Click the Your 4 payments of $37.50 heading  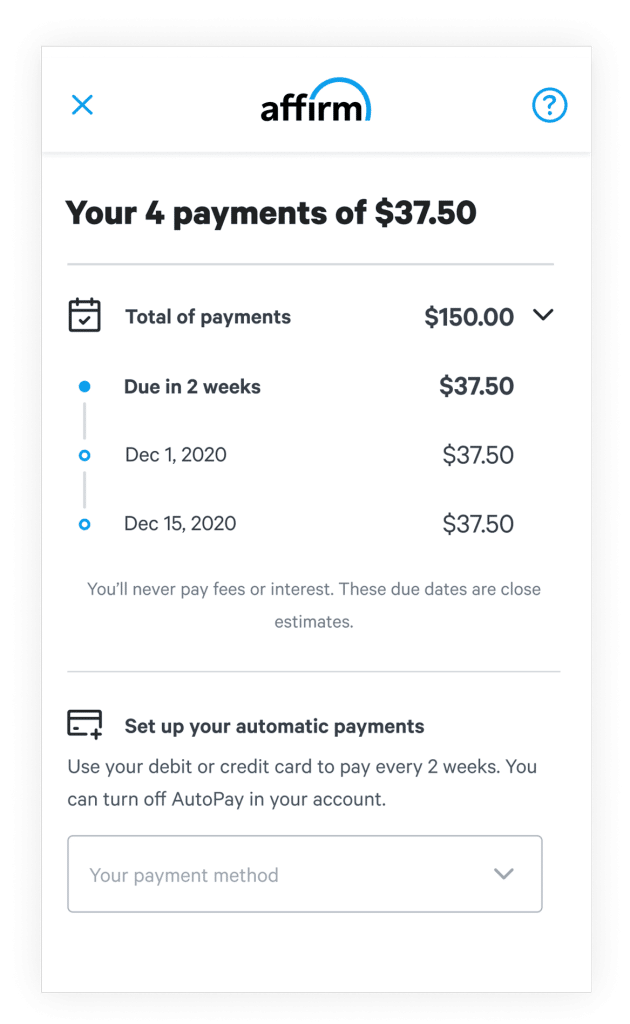click(x=270, y=213)
